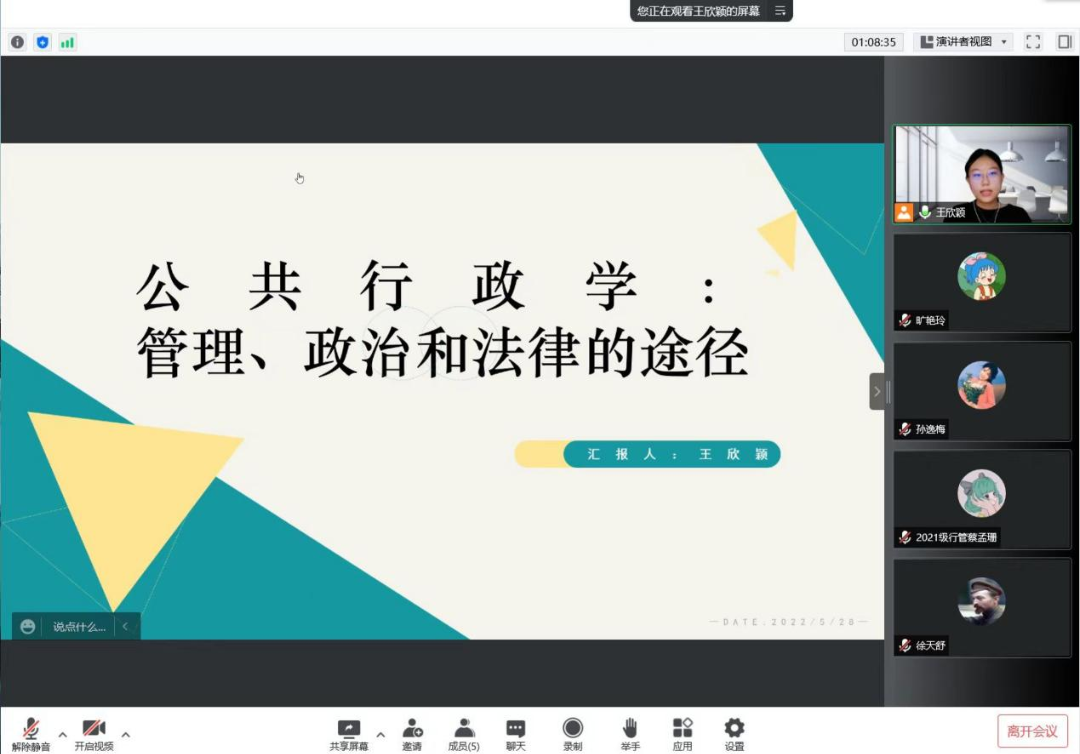Select 王欣颖's video thumbnail
This screenshot has height=754, width=1080.
(x=981, y=174)
